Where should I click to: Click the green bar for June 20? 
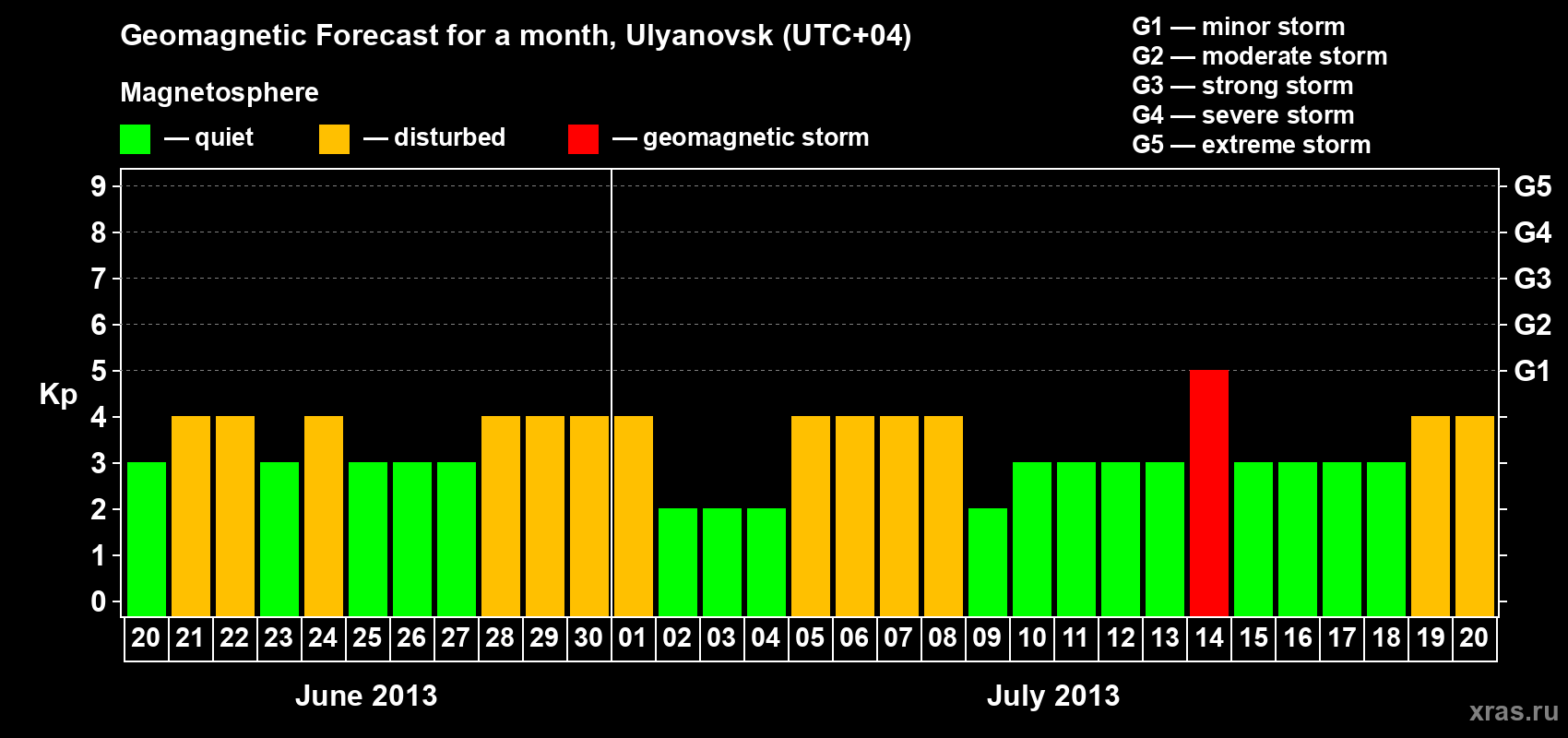[147, 539]
